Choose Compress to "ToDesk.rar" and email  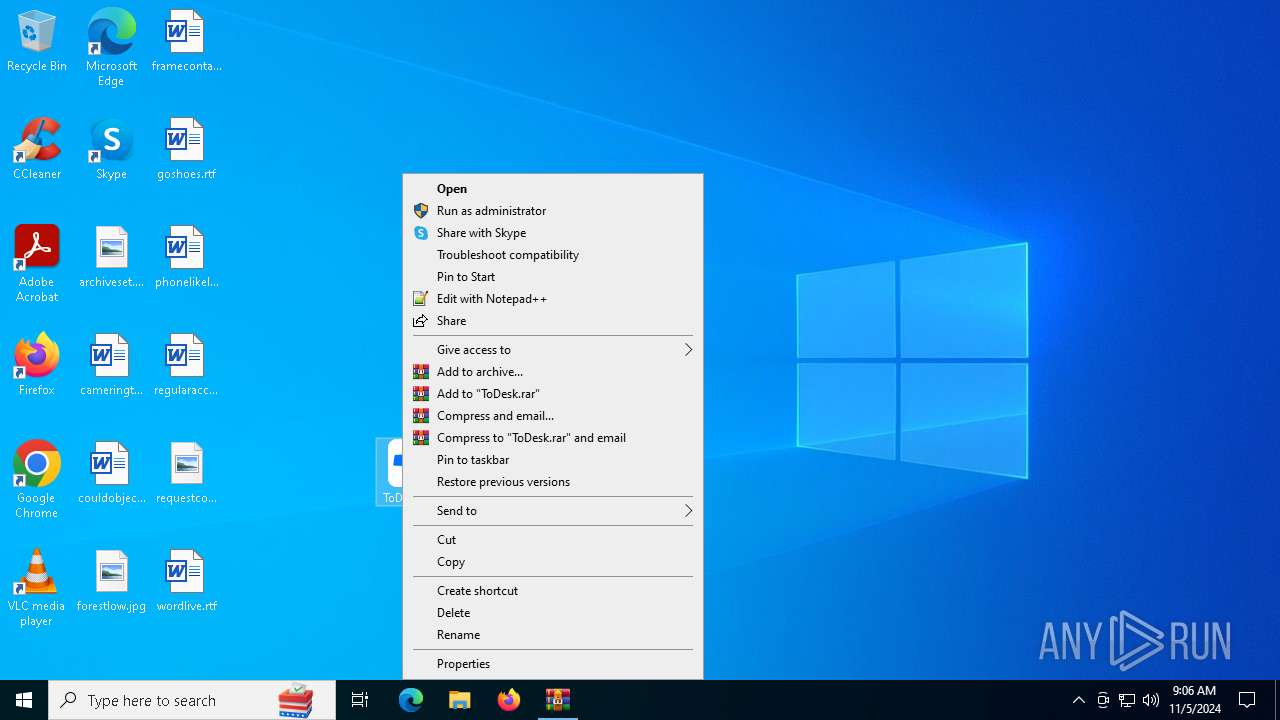553,438
